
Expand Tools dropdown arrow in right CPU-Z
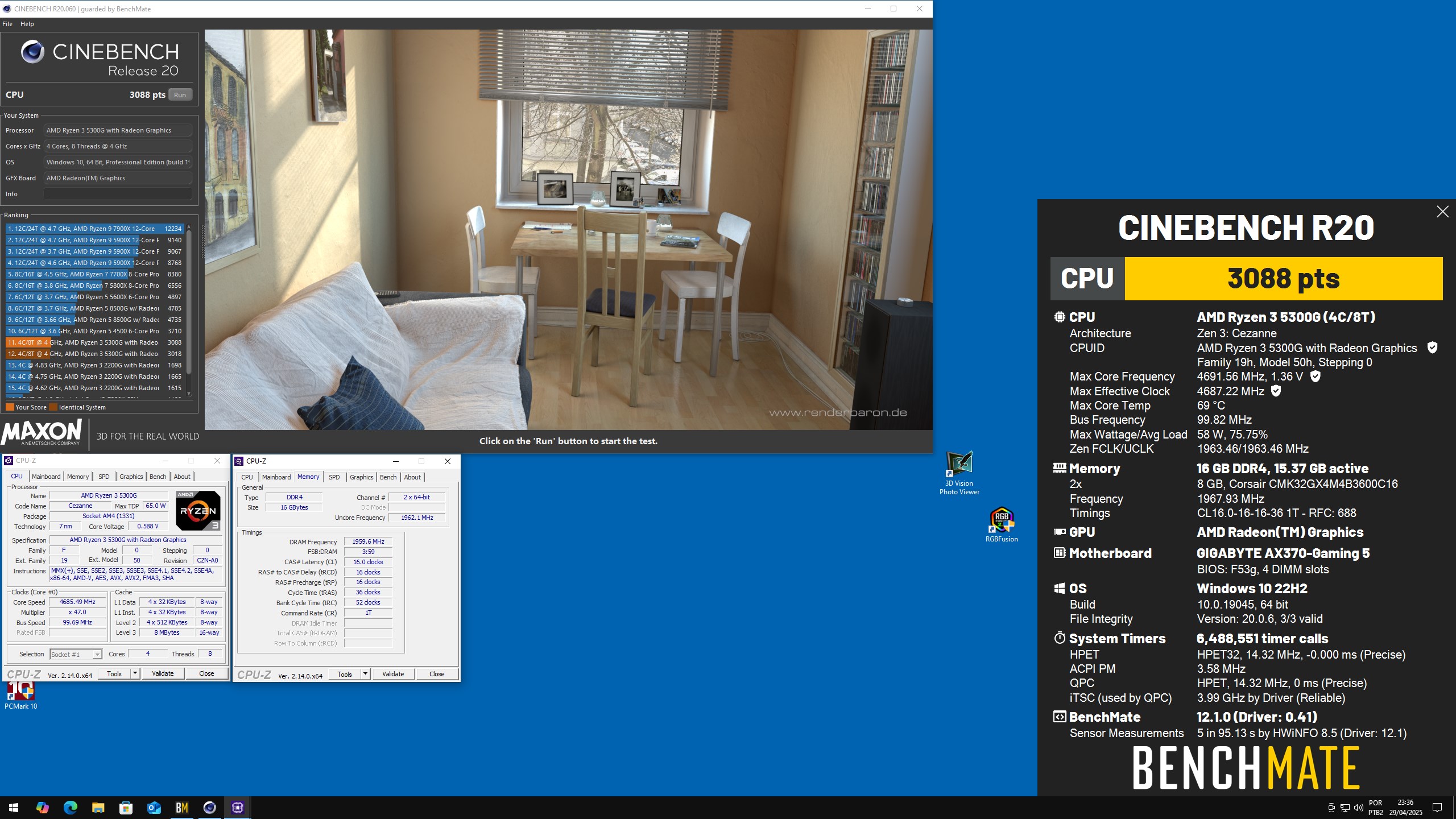click(365, 674)
